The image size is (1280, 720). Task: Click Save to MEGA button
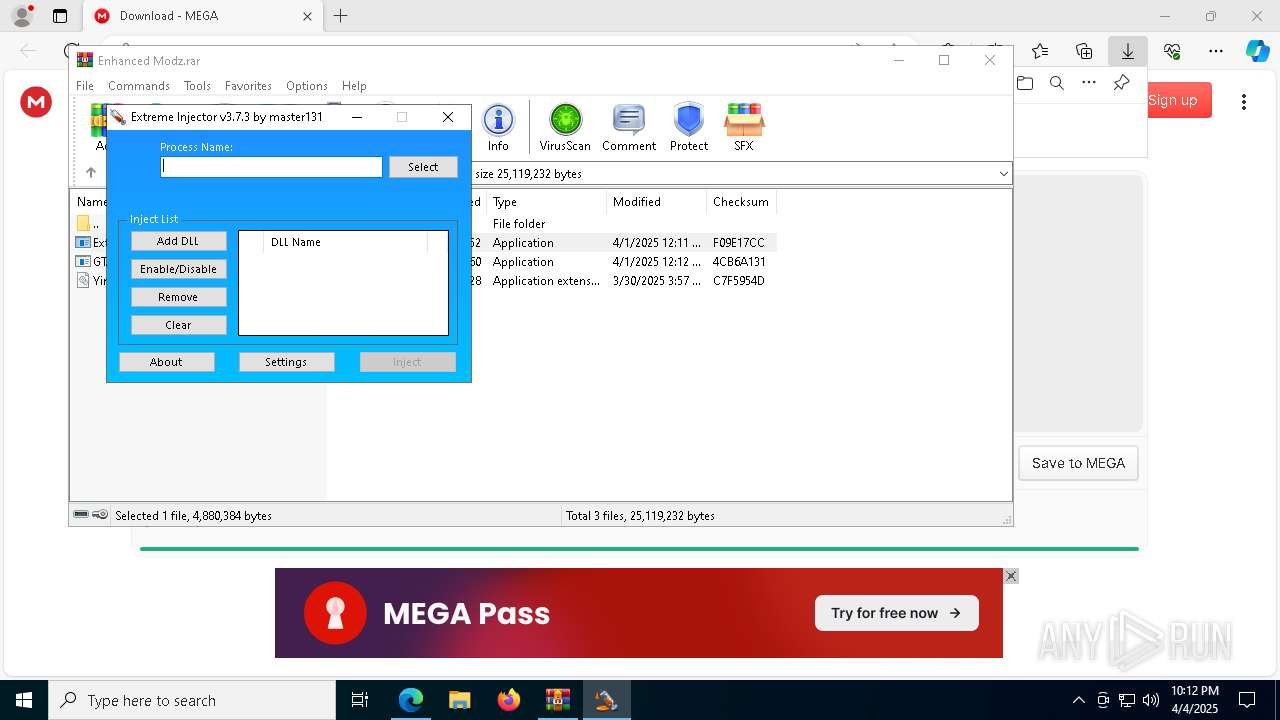pyautogui.click(x=1078, y=463)
